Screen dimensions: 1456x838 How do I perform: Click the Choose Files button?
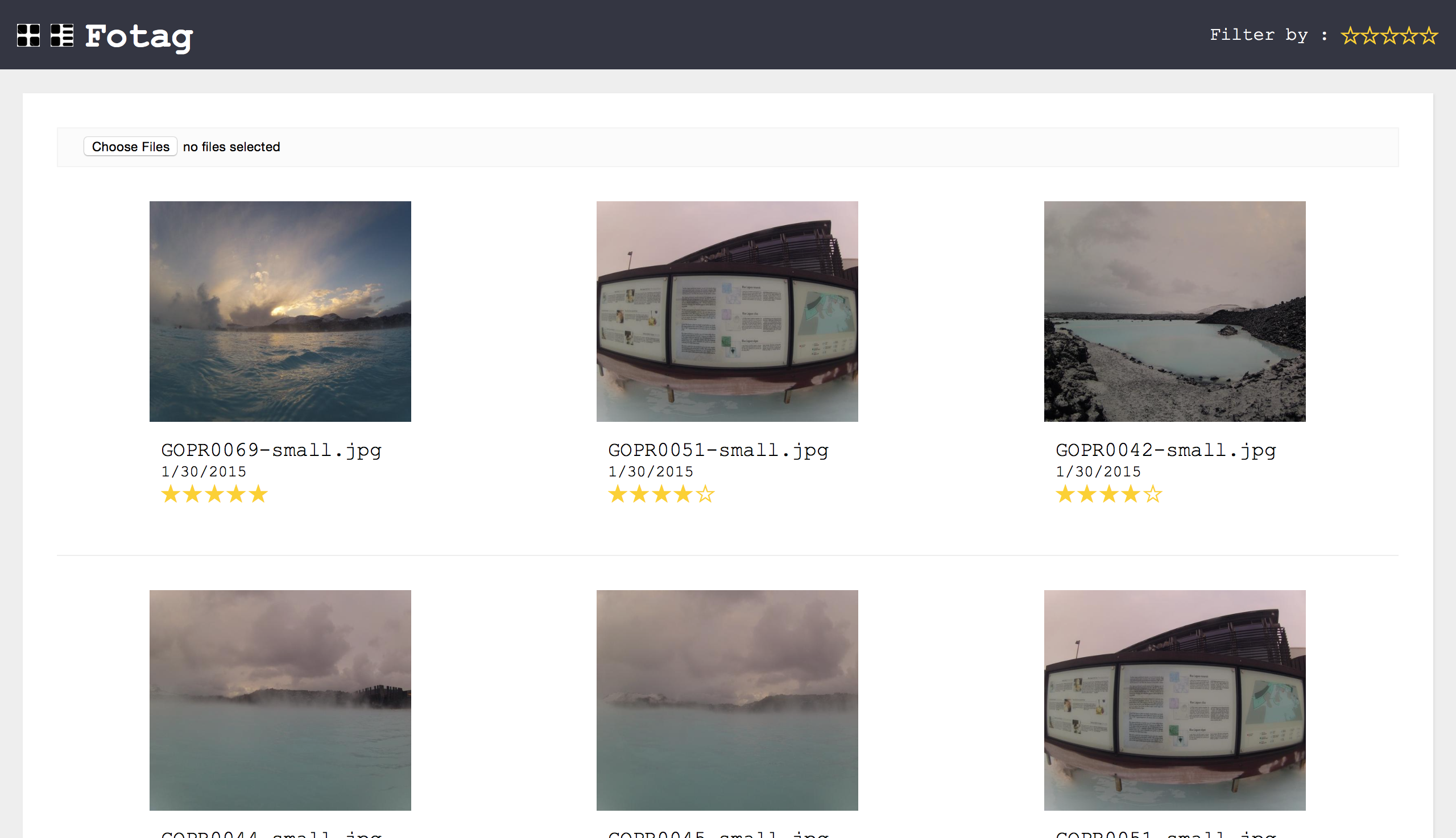point(130,147)
